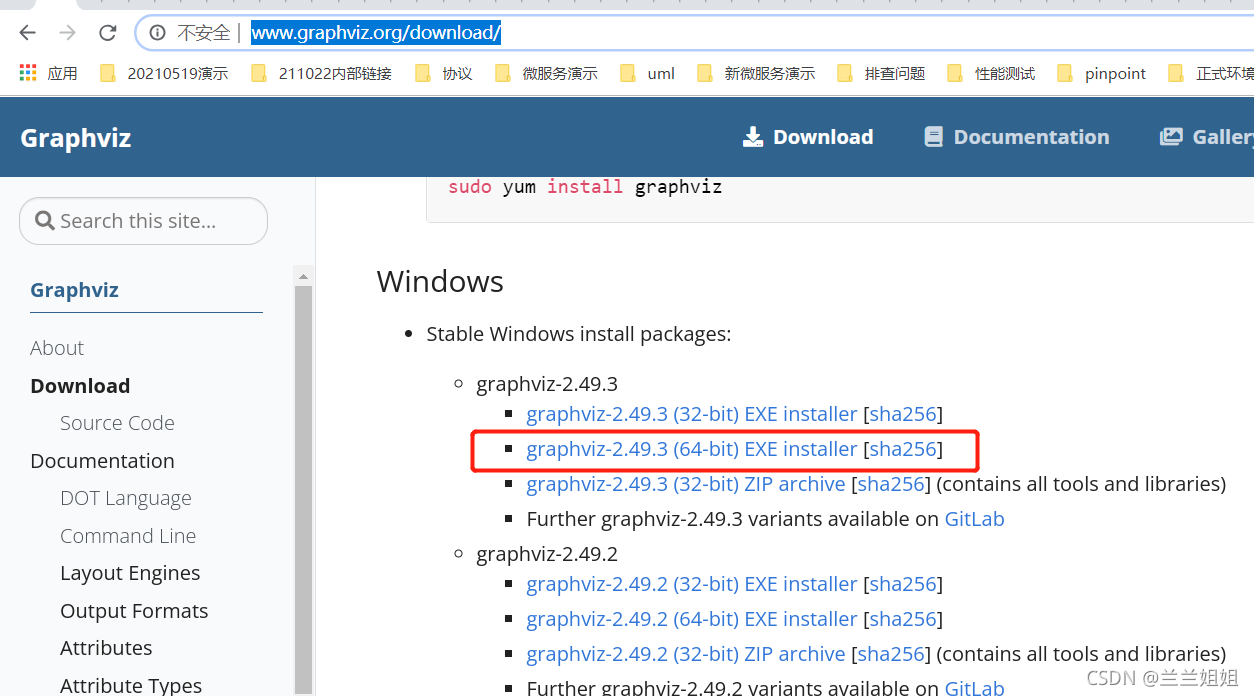Download graphviz-2.49.2 (32-bit) EXE installer
Screen dimensions: 1254x696
tap(692, 584)
